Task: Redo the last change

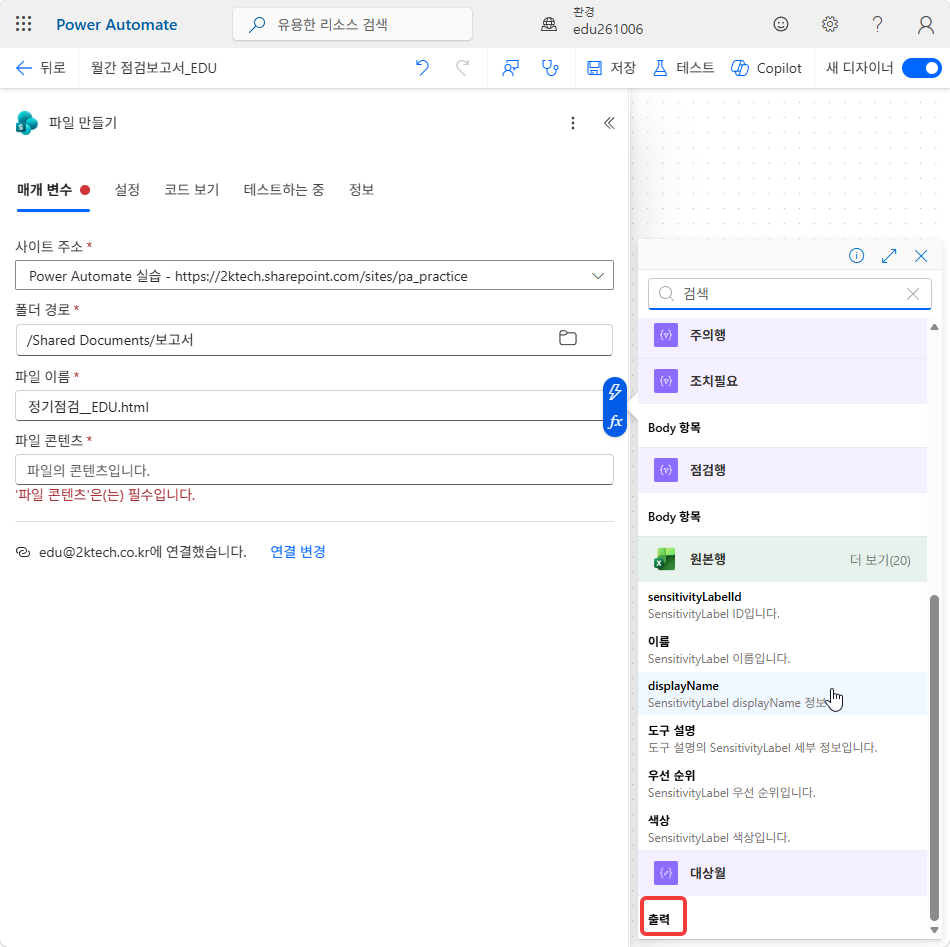Action: 462,68
